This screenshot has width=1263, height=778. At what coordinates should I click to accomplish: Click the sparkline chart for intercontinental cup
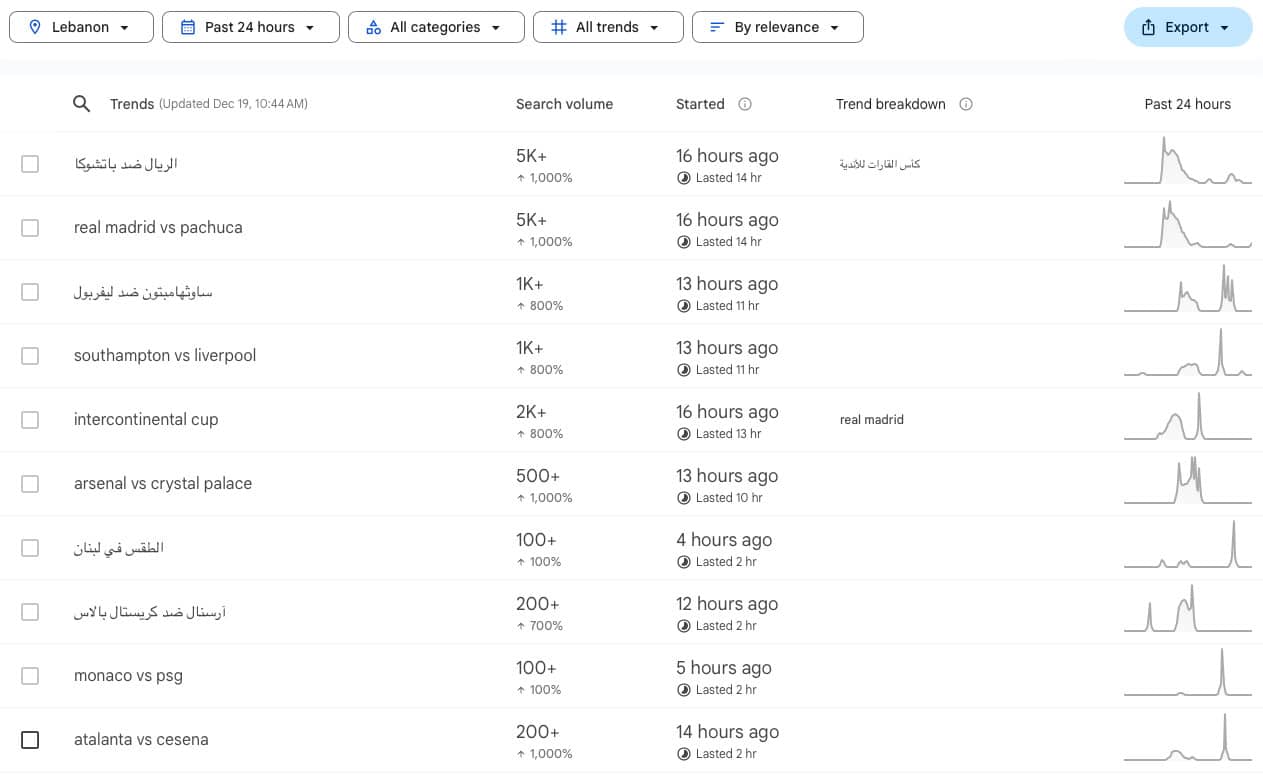pos(1188,416)
